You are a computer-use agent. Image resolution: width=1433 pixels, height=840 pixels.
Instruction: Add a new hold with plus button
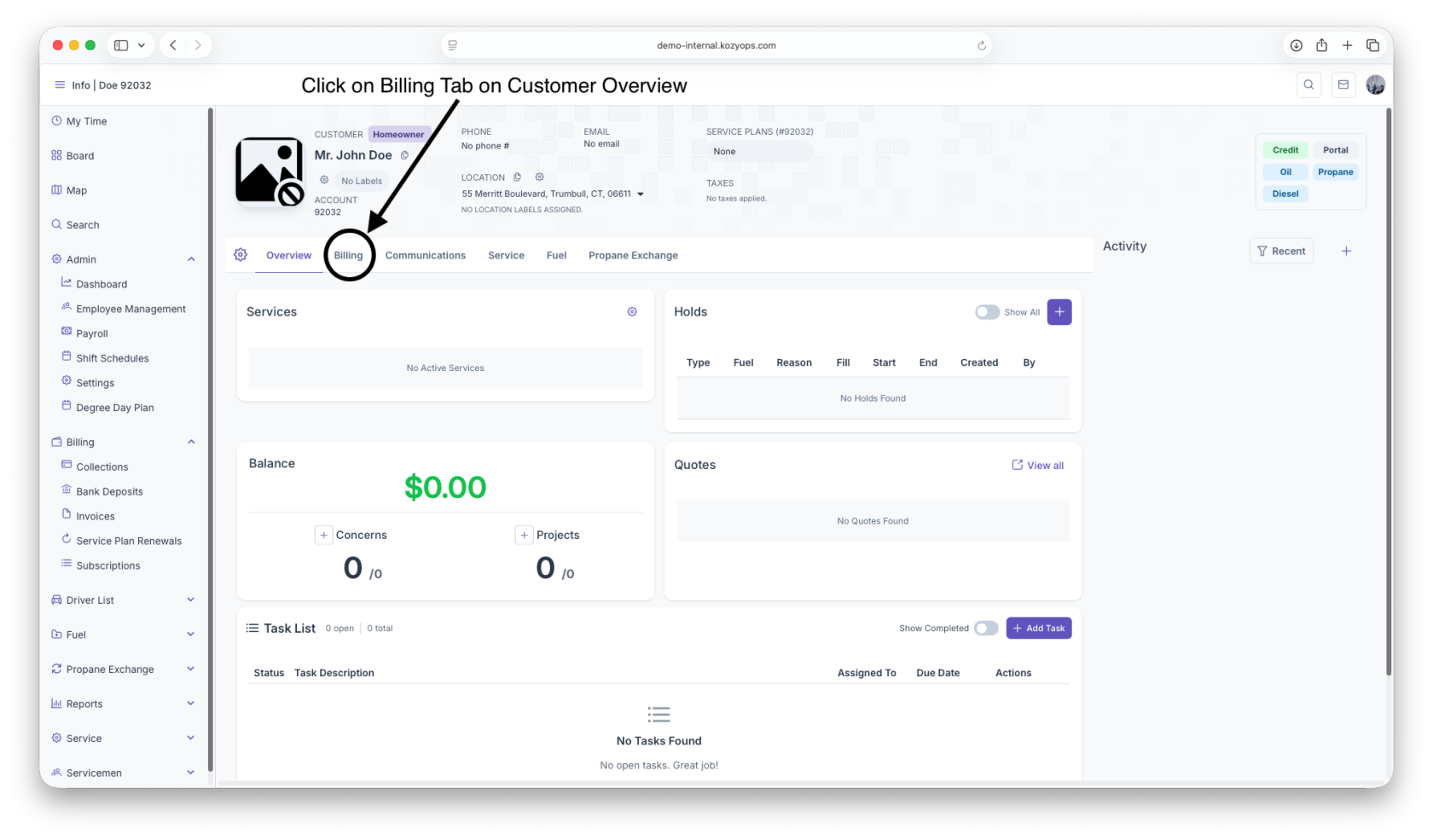pyautogui.click(x=1059, y=312)
